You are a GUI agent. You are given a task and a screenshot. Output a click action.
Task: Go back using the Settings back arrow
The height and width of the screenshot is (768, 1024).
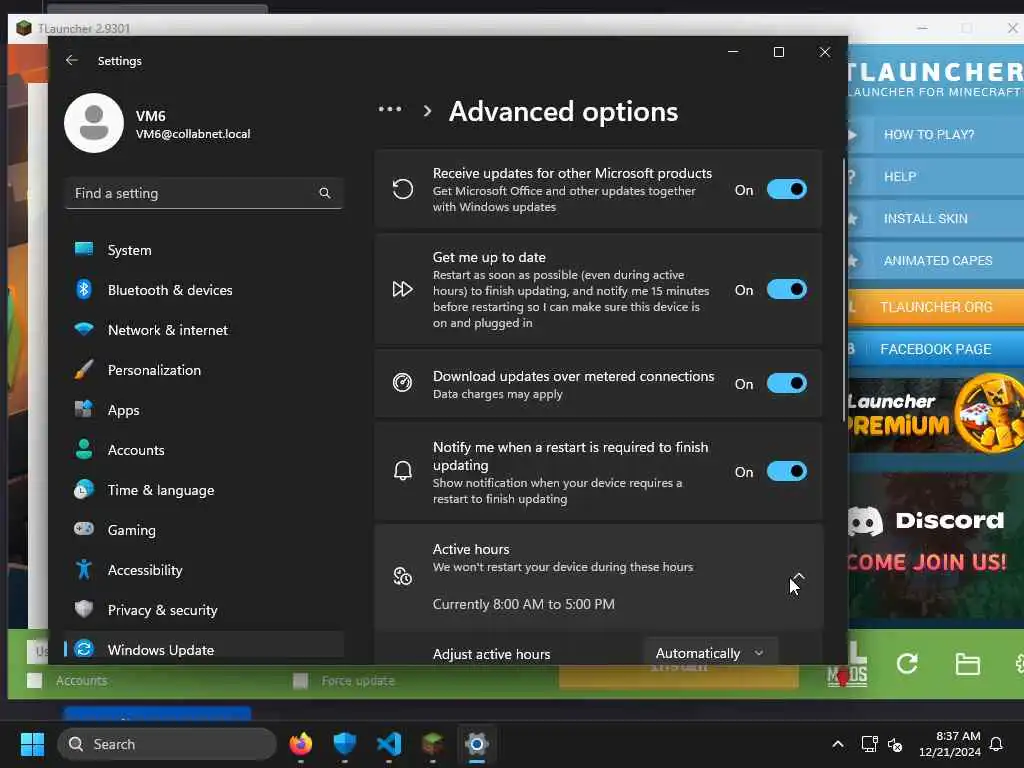pos(72,60)
